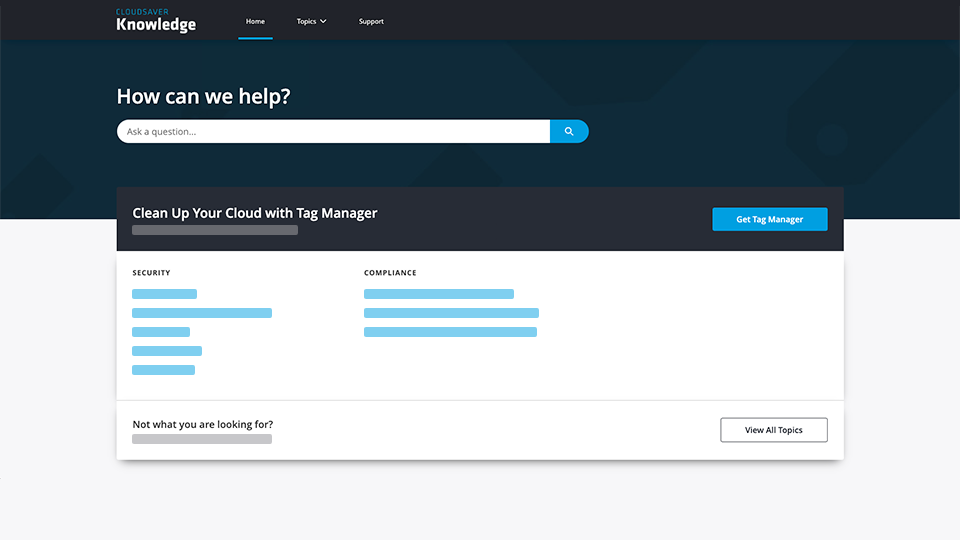Click the Get Tag Manager button

(x=769, y=219)
